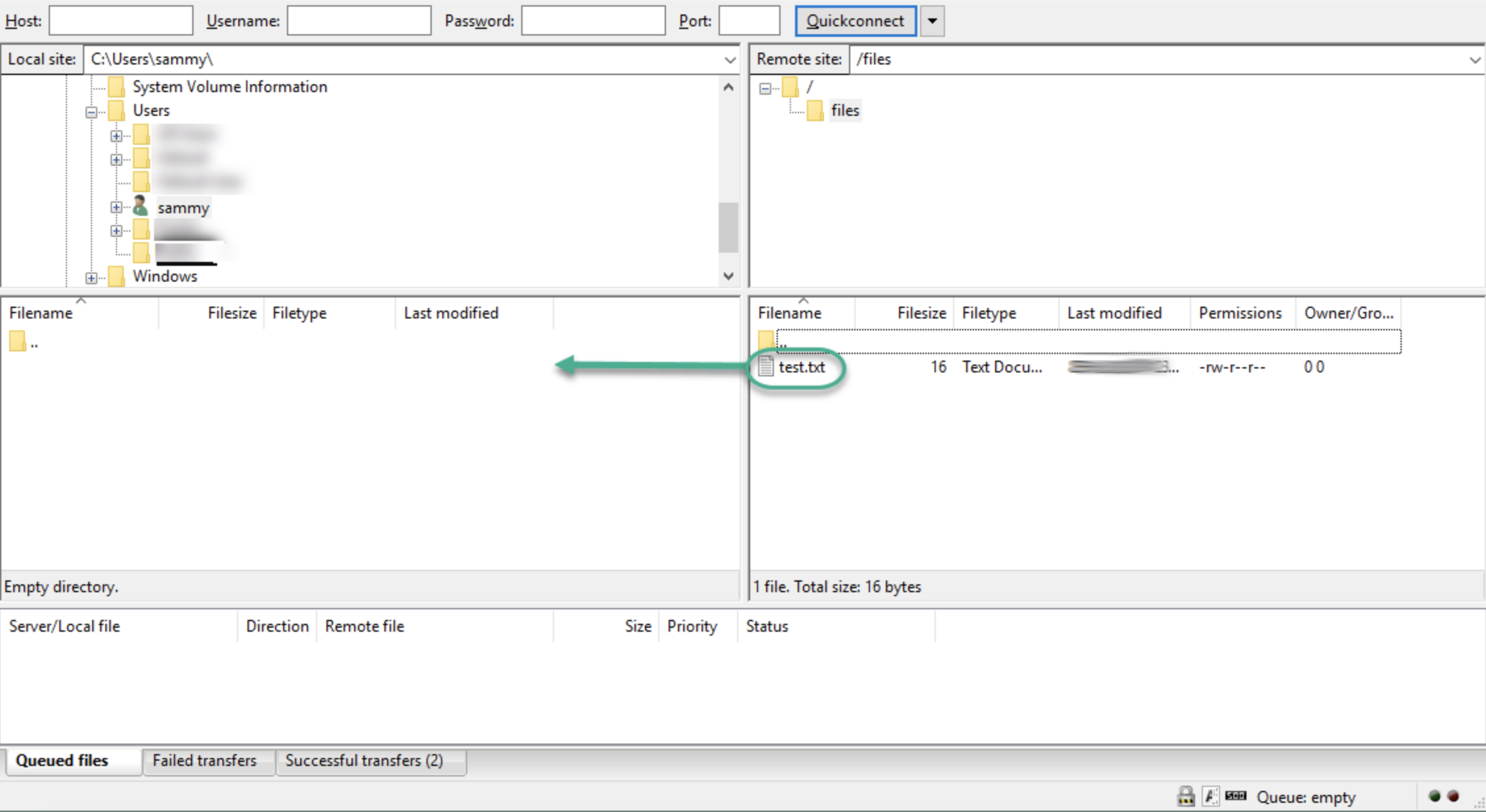Open the Quickconnect history dropdown arrow
This screenshot has height=812, width=1486.
click(x=932, y=20)
